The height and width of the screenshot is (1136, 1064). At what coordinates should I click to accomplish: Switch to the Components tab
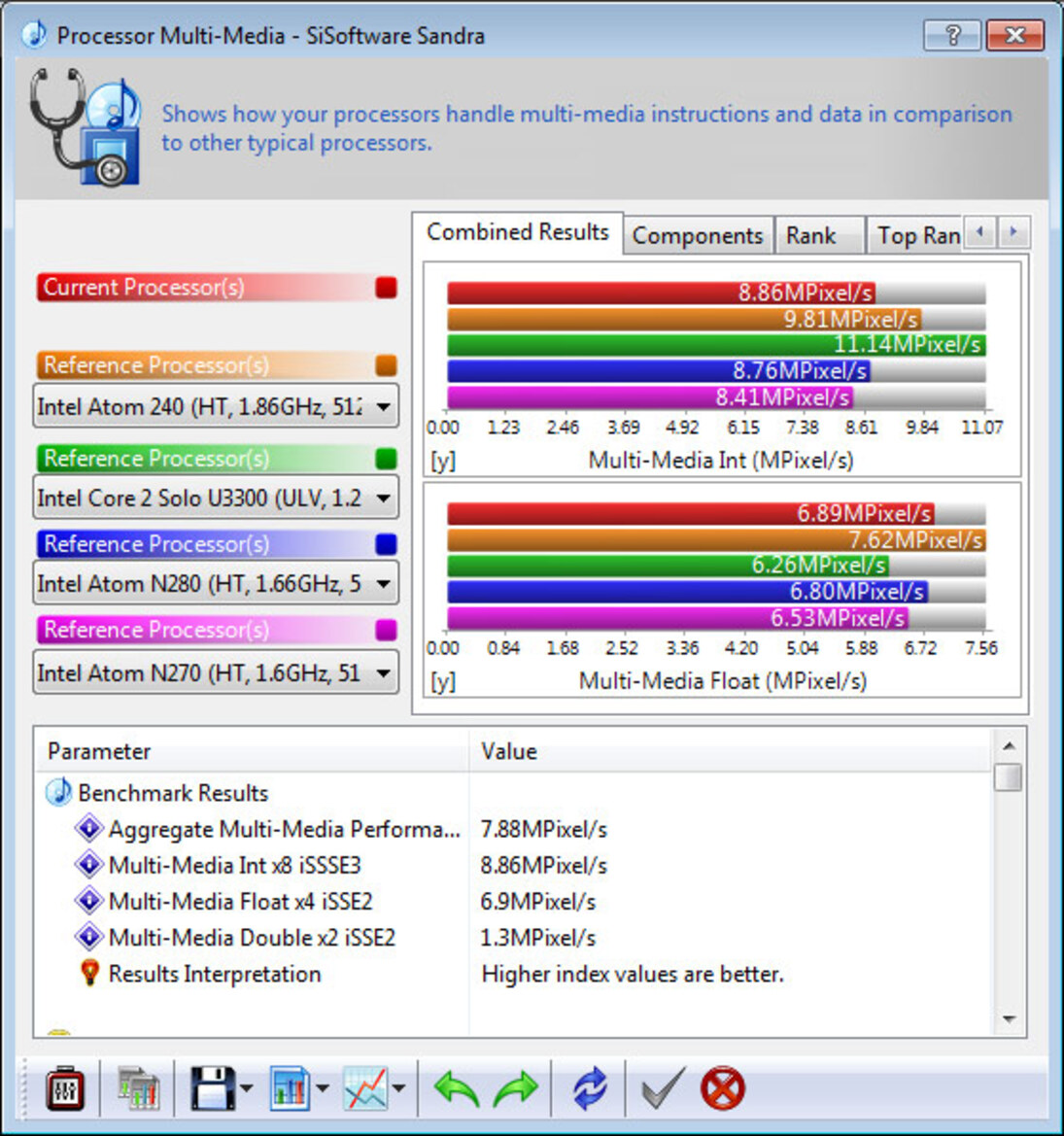pos(698,235)
